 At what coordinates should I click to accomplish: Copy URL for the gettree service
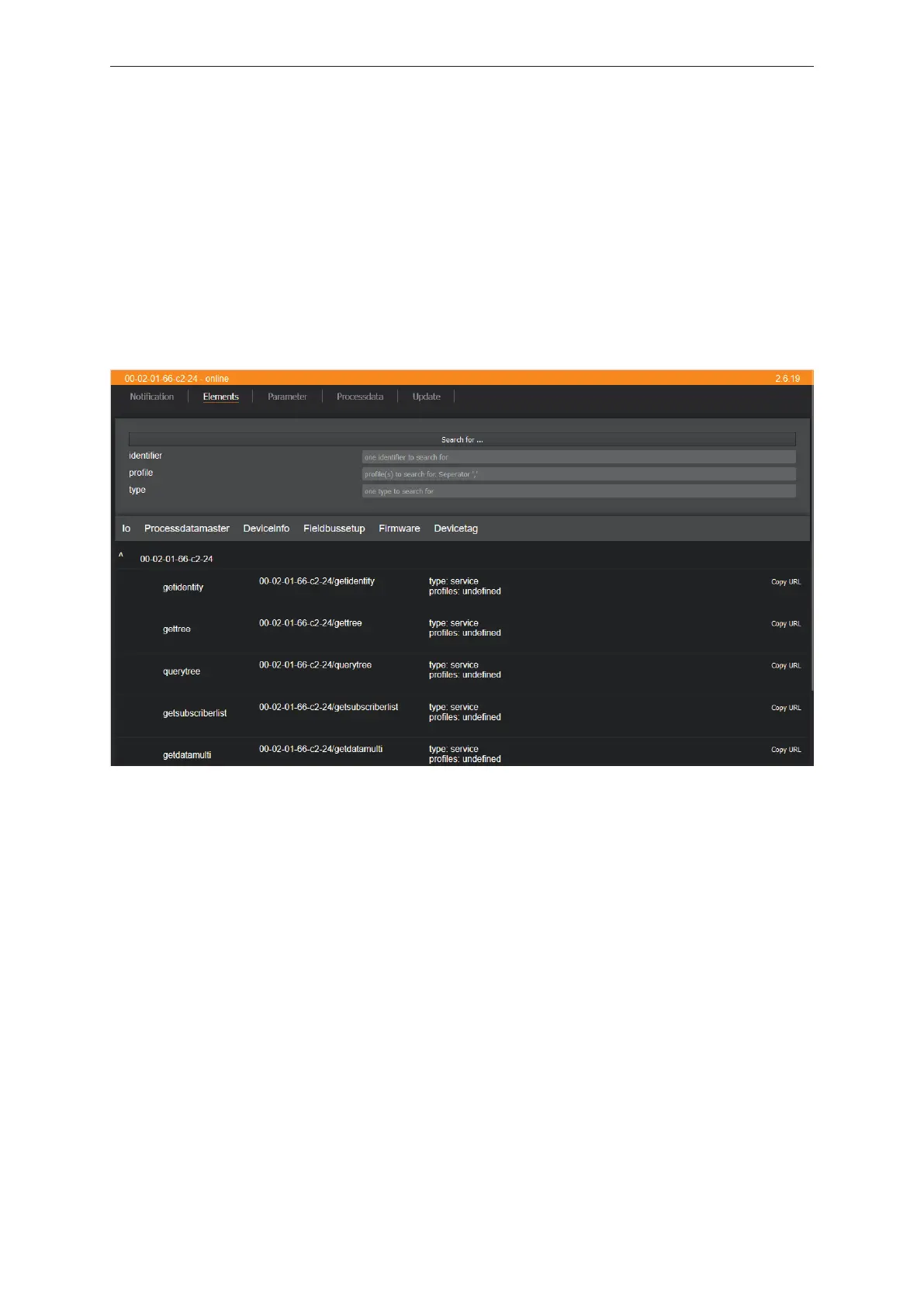(x=785, y=624)
